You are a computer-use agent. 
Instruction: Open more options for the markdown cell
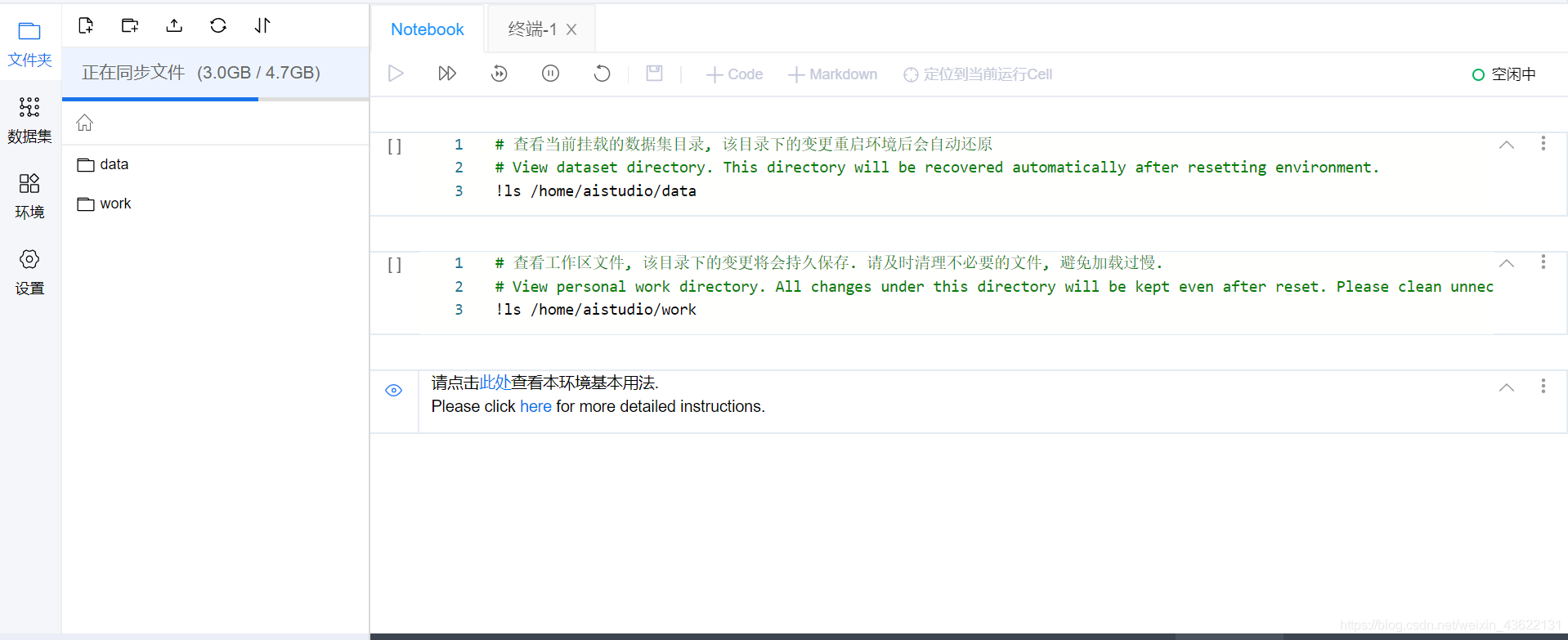pyautogui.click(x=1543, y=386)
